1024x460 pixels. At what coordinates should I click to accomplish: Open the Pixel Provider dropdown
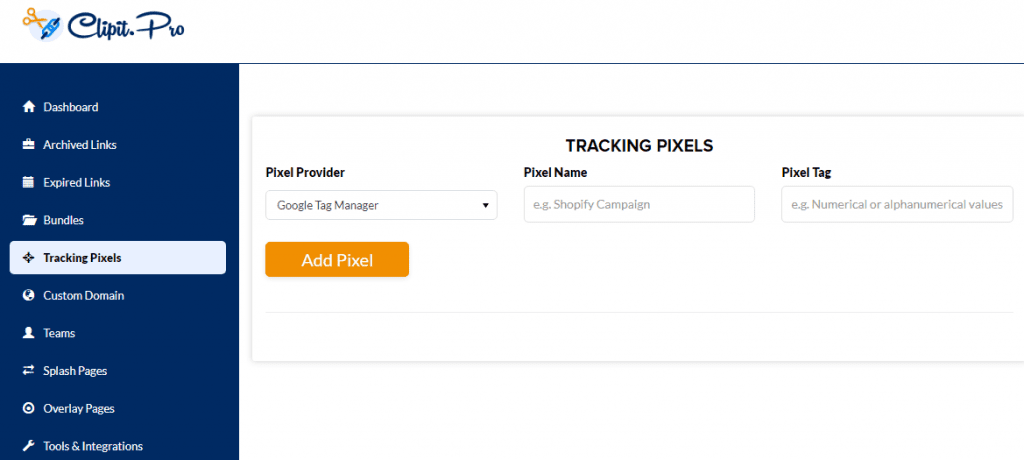(x=381, y=205)
